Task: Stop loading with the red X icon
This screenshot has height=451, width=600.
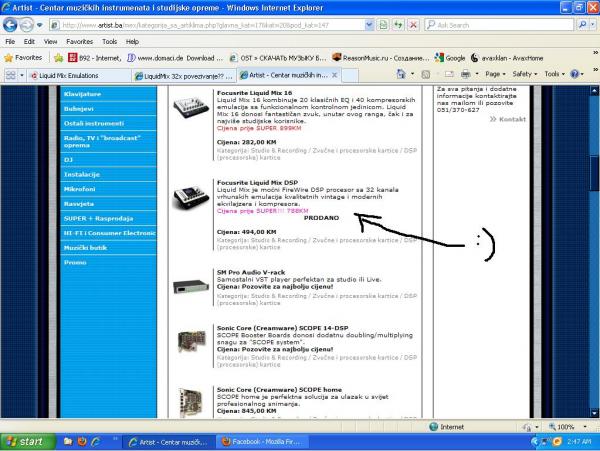Action: coord(413,25)
